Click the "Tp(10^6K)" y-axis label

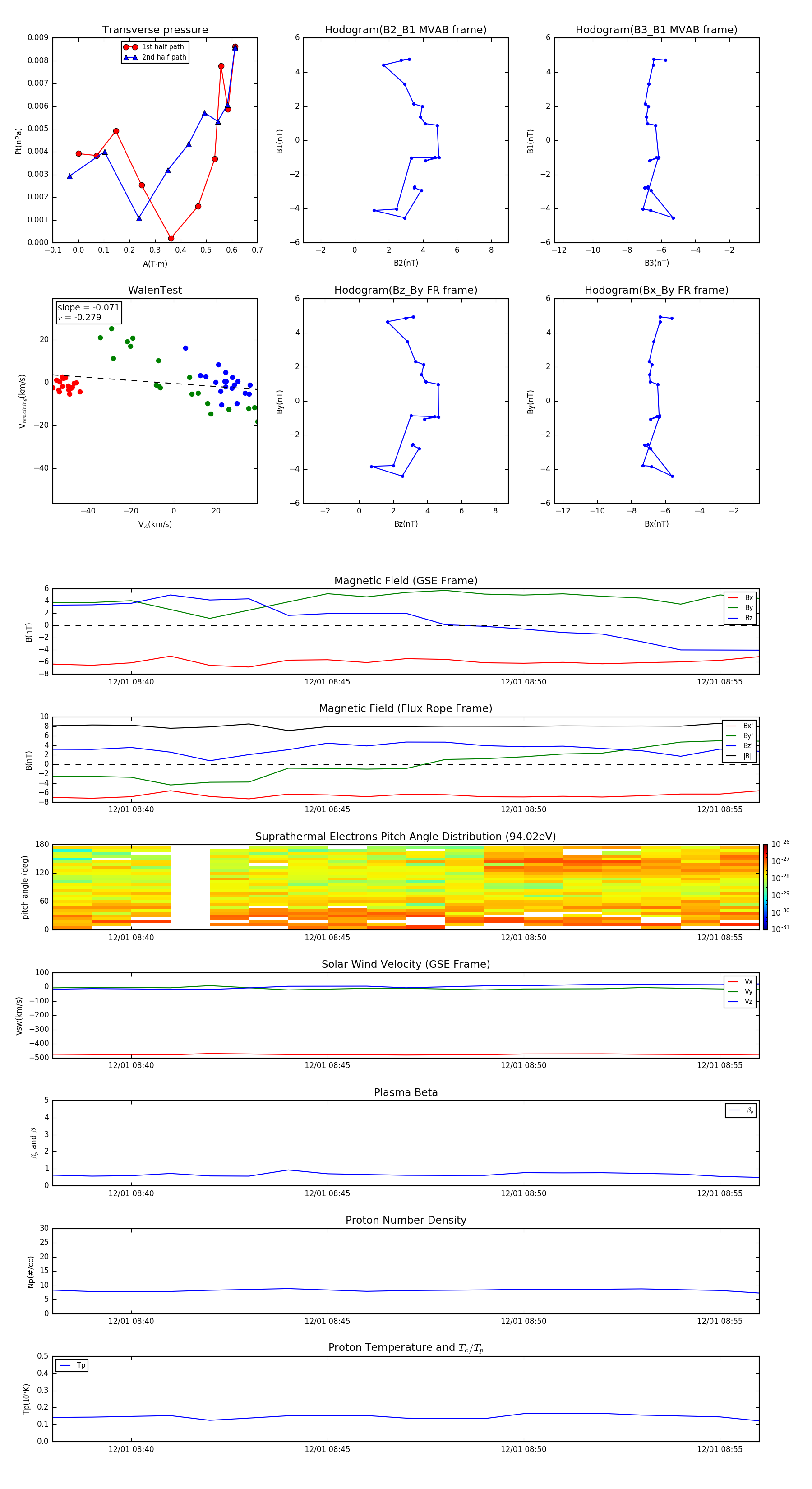point(26,1399)
